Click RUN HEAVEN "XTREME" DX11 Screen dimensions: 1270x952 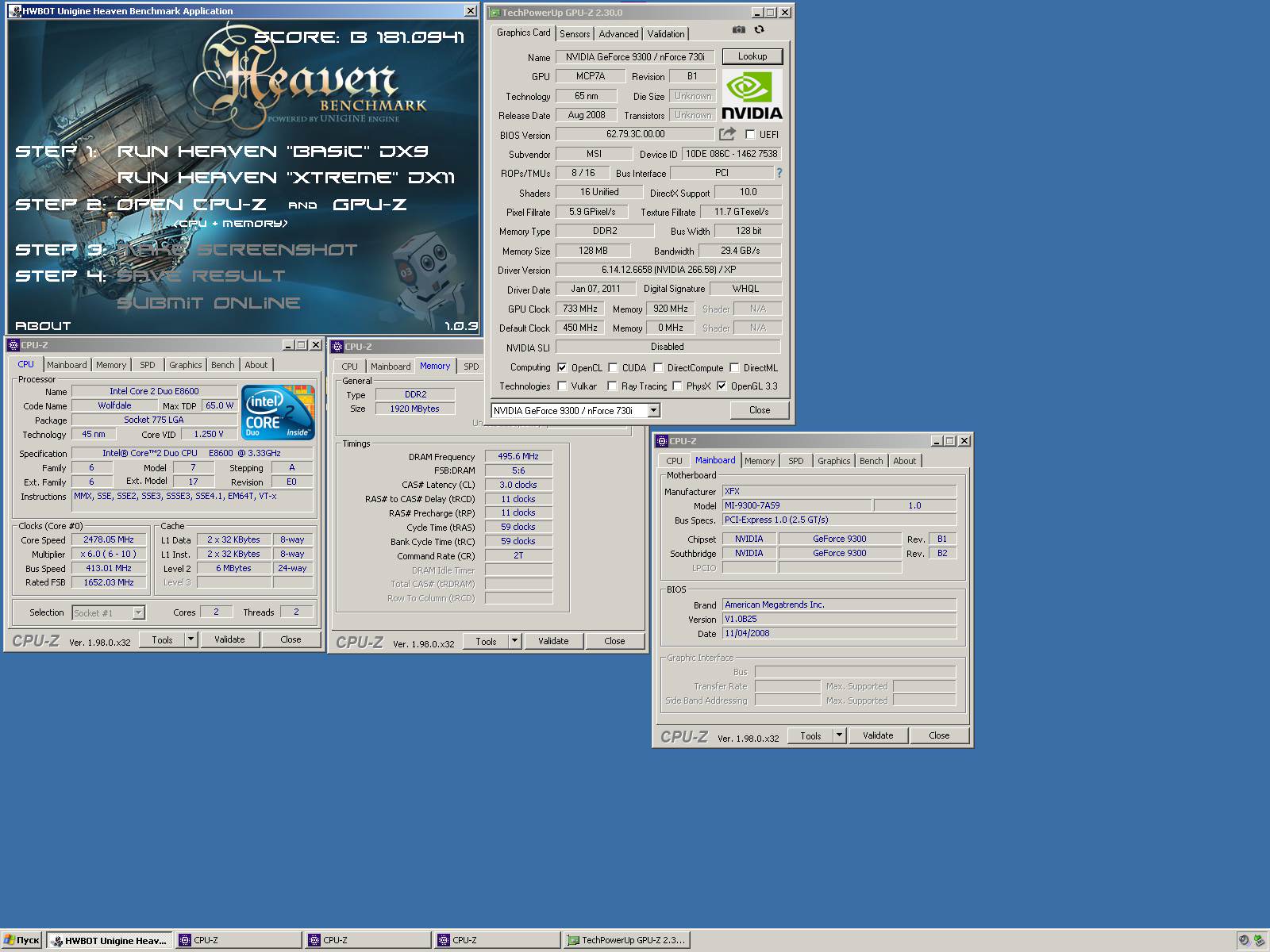[287, 178]
